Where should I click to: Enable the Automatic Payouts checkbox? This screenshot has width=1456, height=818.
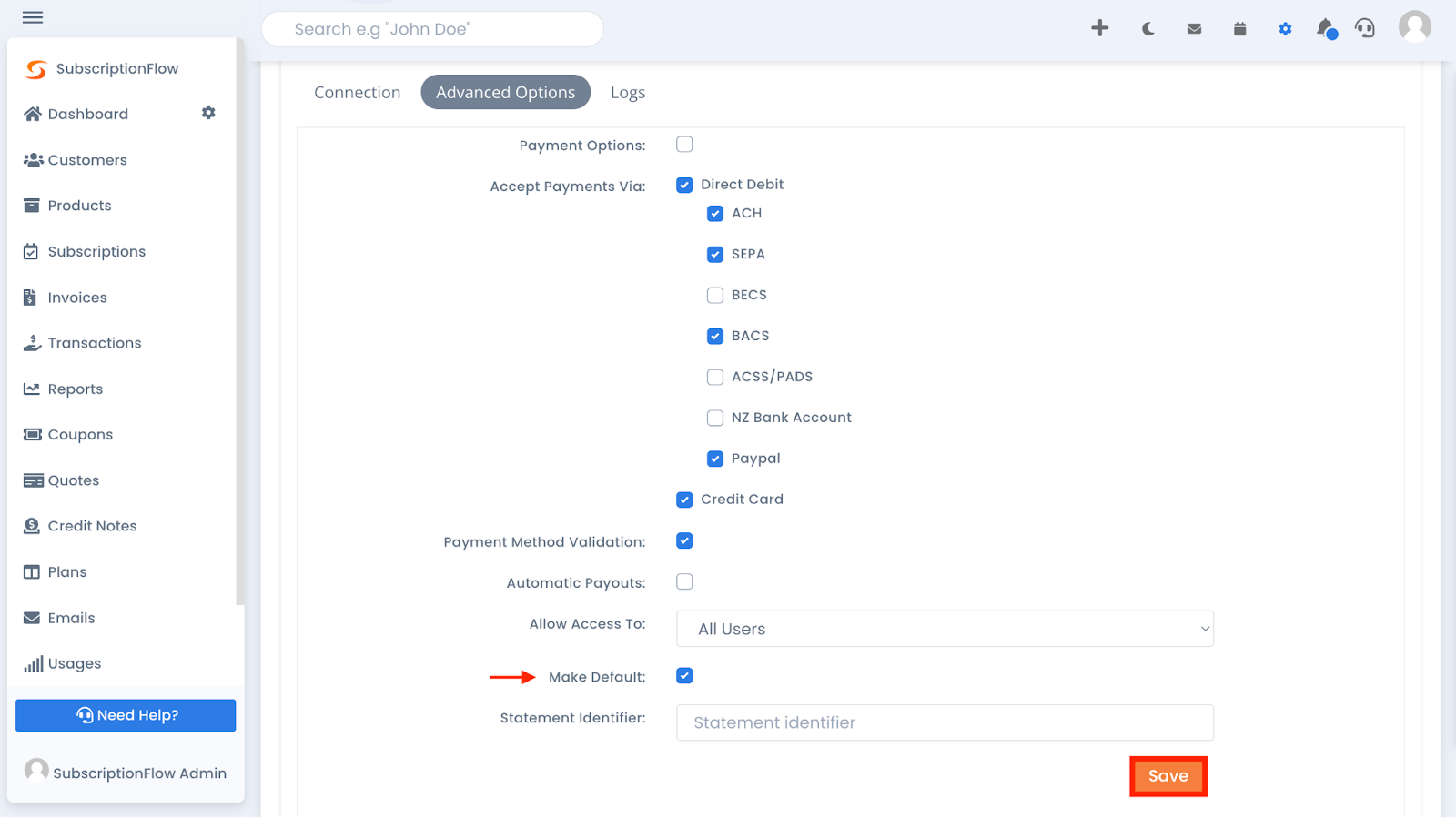tap(684, 582)
